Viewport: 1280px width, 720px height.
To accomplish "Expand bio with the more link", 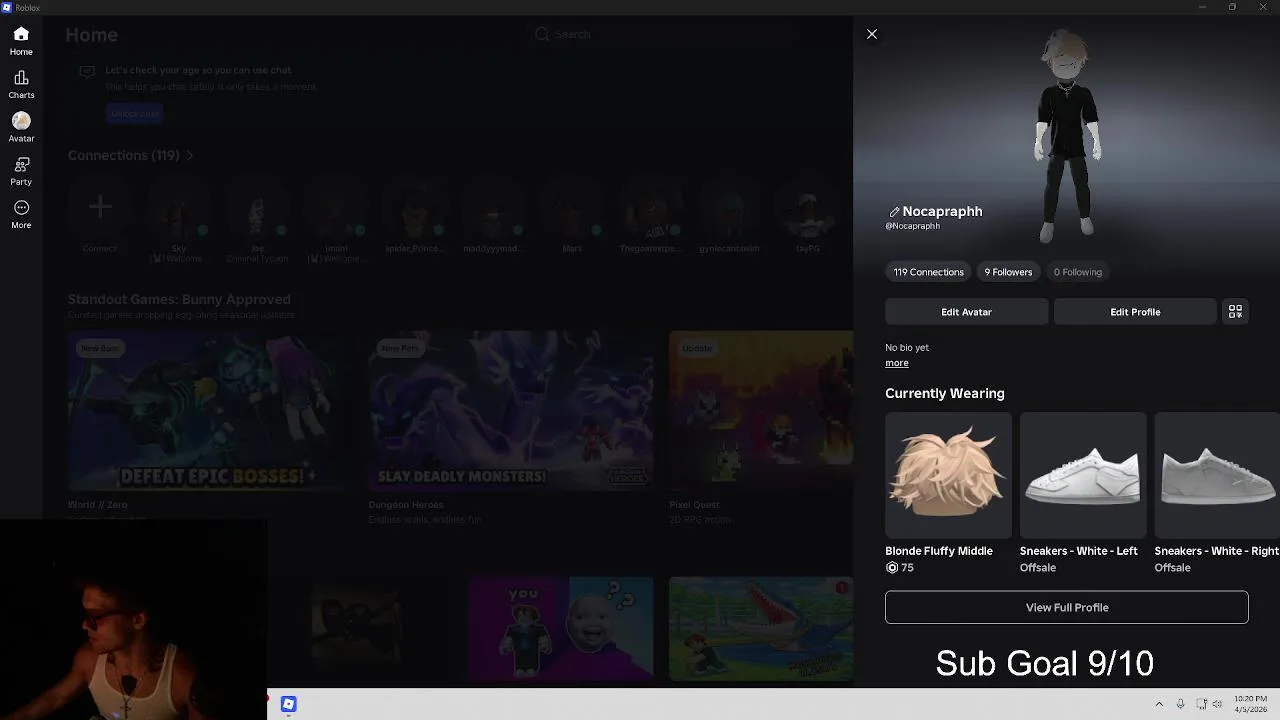I will pos(896,363).
